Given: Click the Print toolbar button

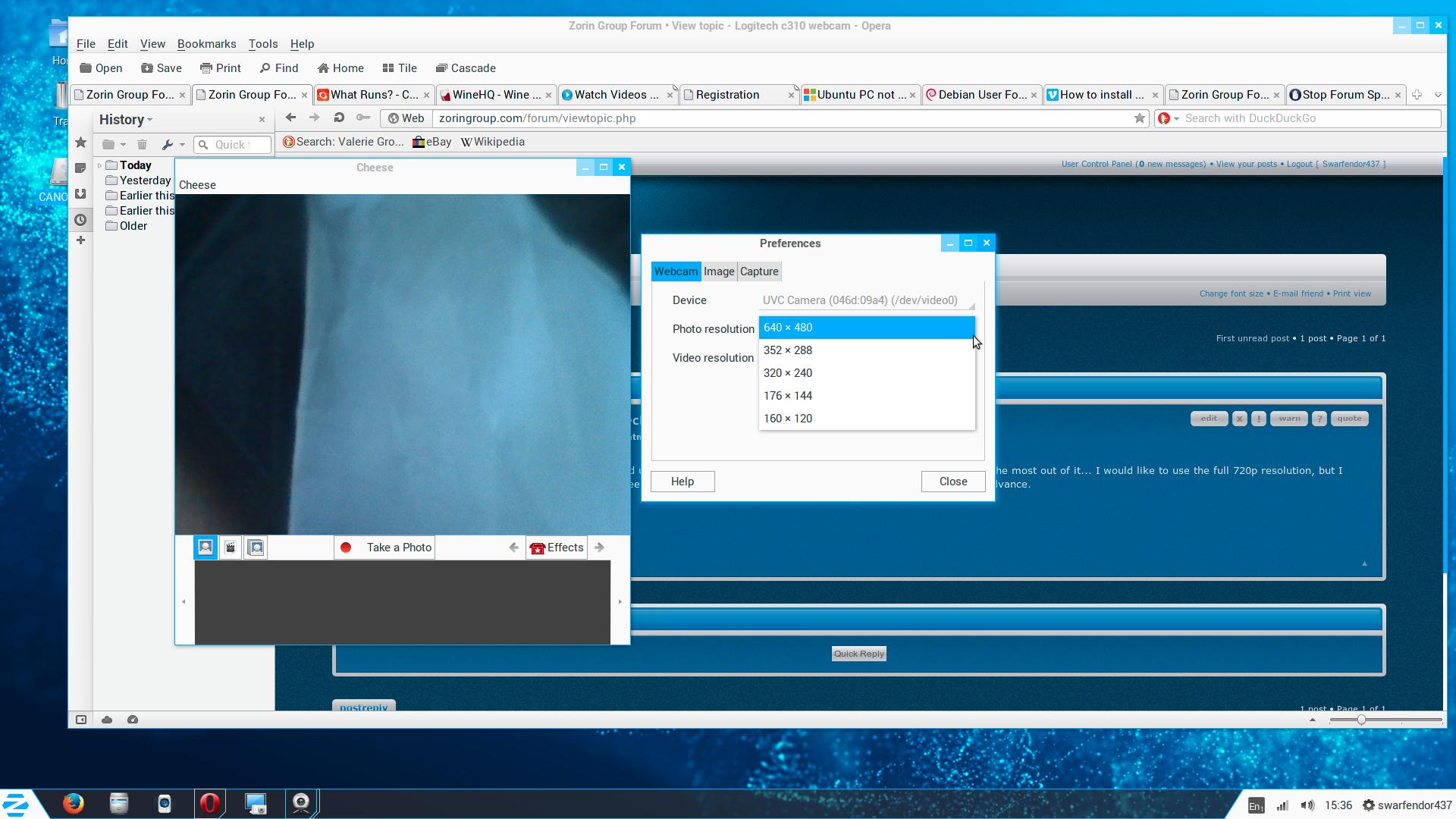Looking at the screenshot, I should click(x=221, y=68).
